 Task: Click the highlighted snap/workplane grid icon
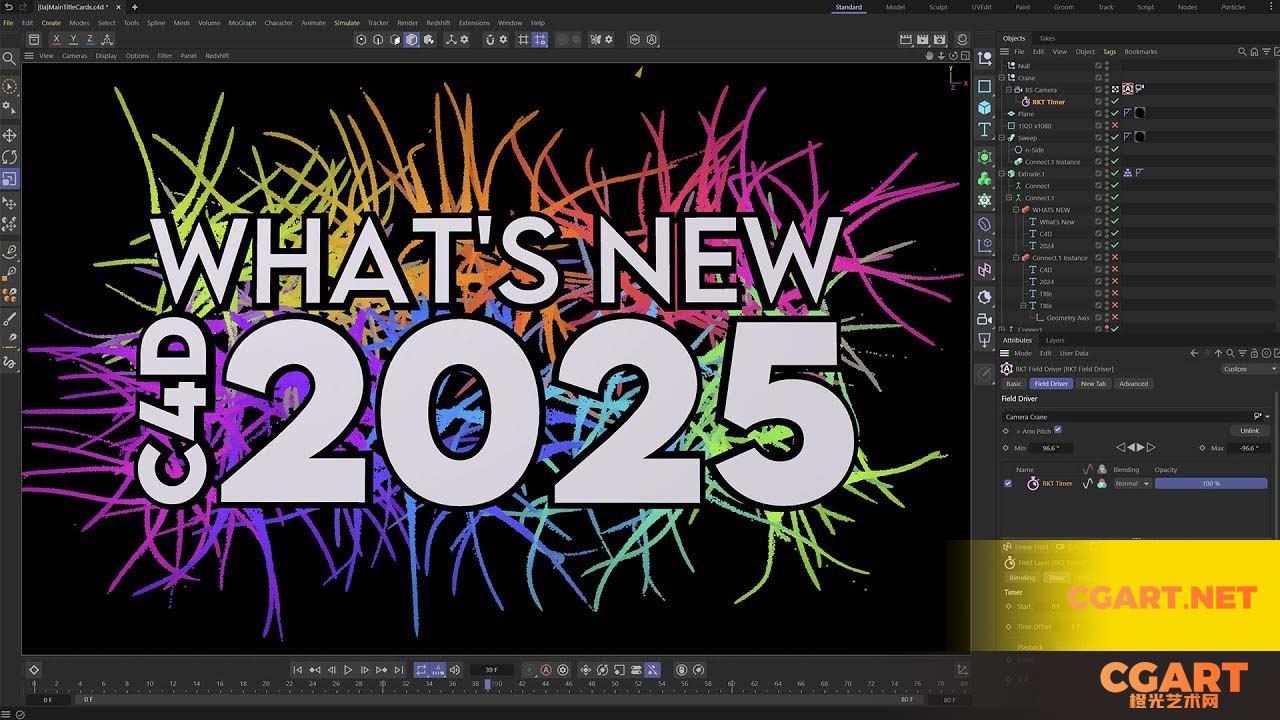(540, 39)
